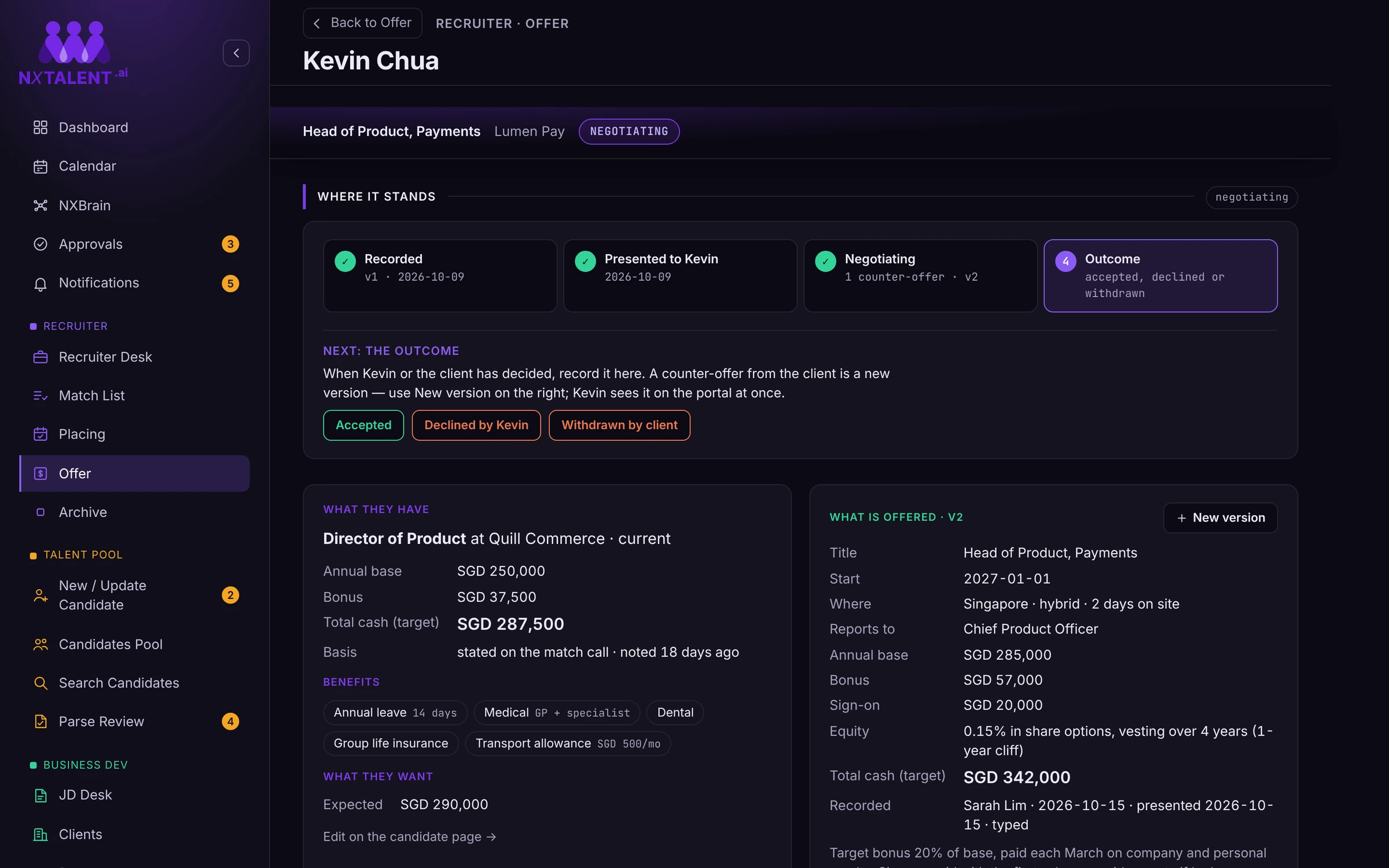This screenshot has width=1389, height=868.
Task: Click the NEGOTIATING status pill
Action: click(629, 132)
